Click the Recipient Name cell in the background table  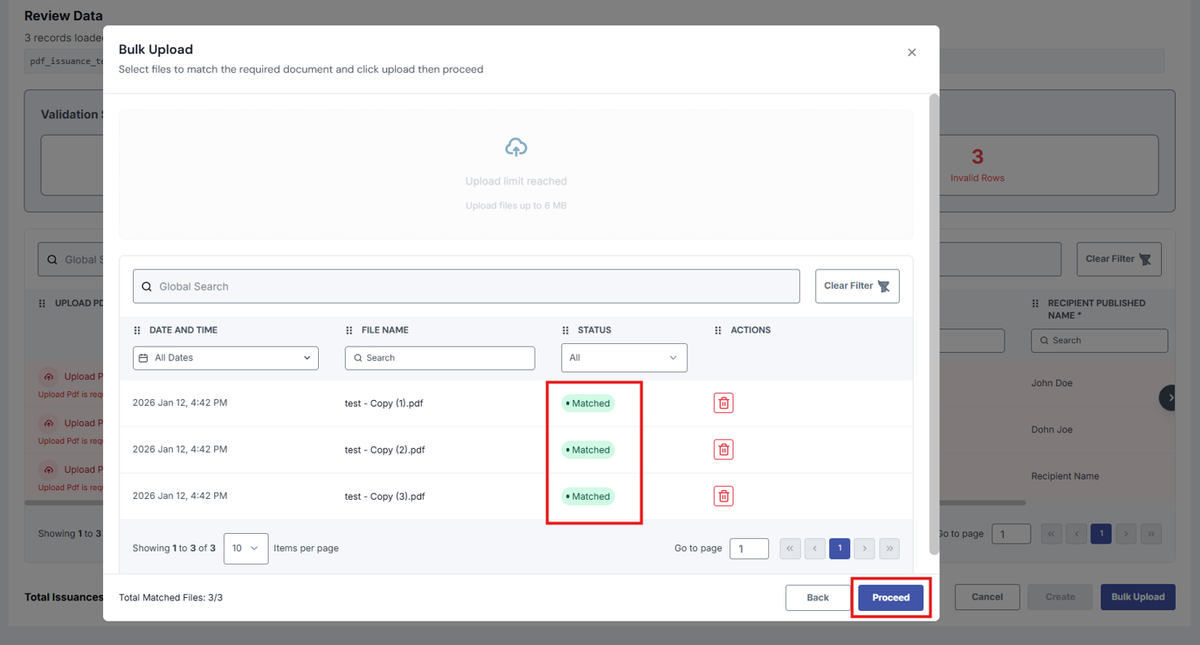[x=1065, y=476]
